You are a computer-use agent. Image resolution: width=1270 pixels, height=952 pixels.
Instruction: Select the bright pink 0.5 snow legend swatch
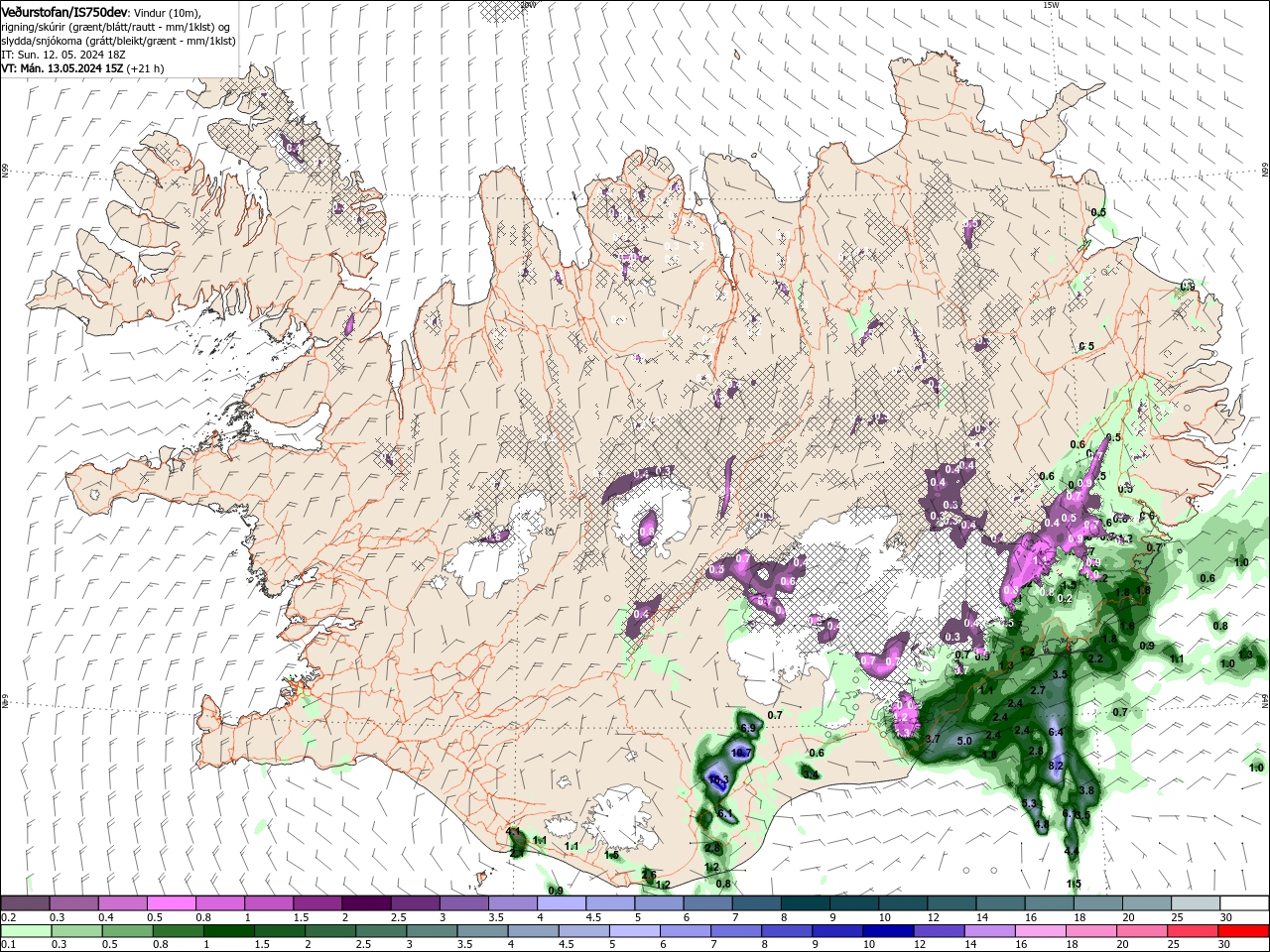click(x=171, y=903)
